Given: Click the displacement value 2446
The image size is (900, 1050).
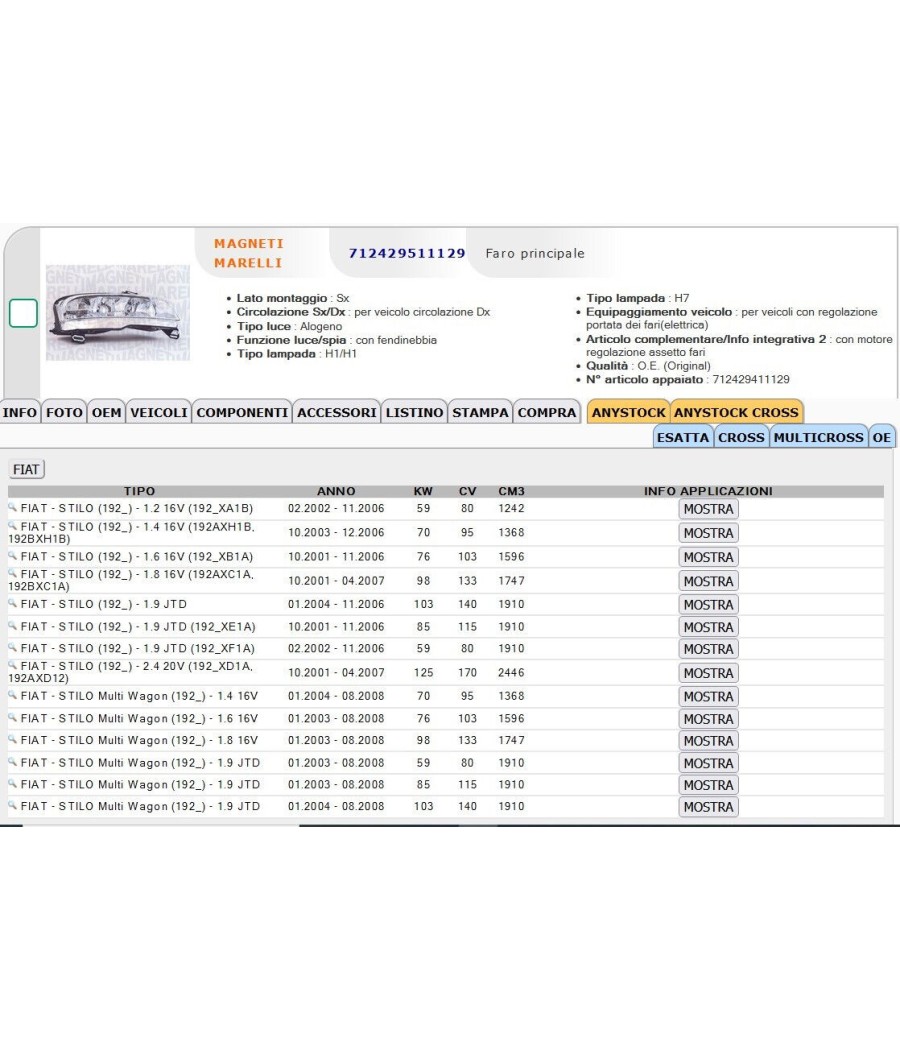Looking at the screenshot, I should click(x=511, y=672).
